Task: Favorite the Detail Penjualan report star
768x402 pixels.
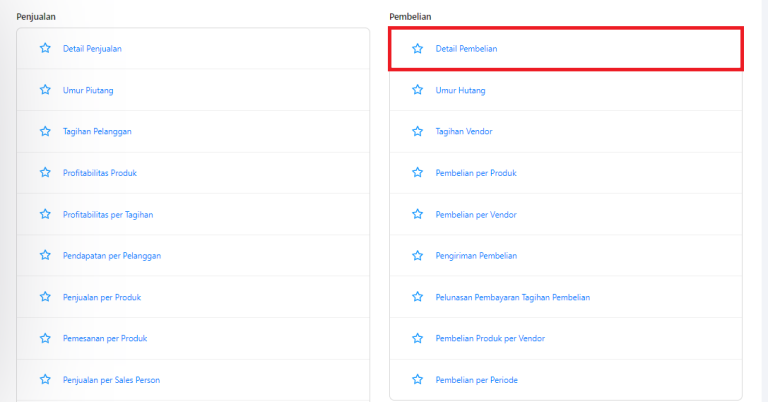Action: point(45,48)
